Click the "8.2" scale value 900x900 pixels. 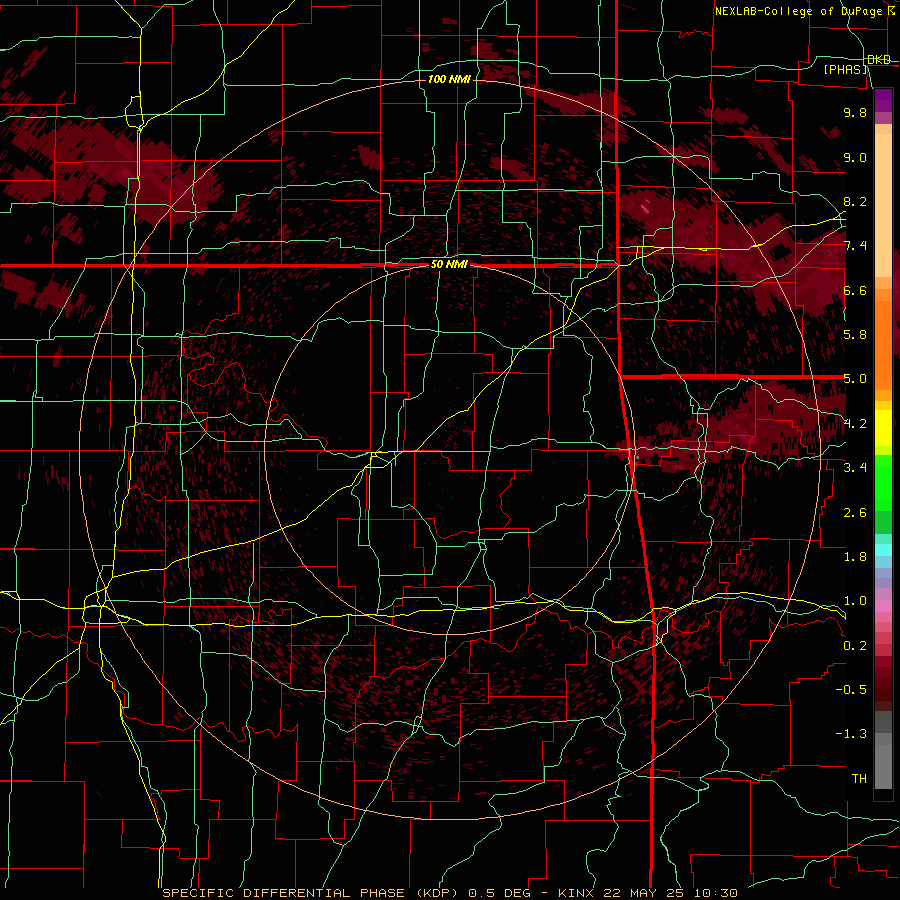coord(855,201)
